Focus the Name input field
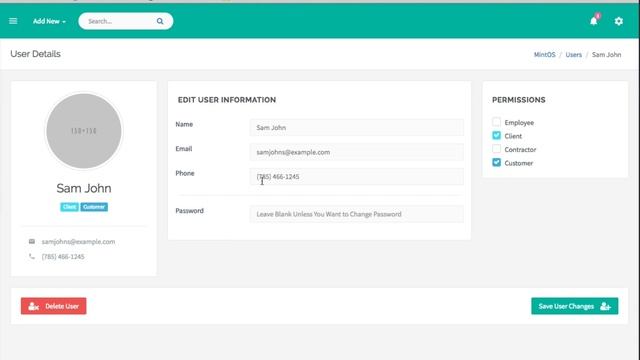 [x=357, y=127]
